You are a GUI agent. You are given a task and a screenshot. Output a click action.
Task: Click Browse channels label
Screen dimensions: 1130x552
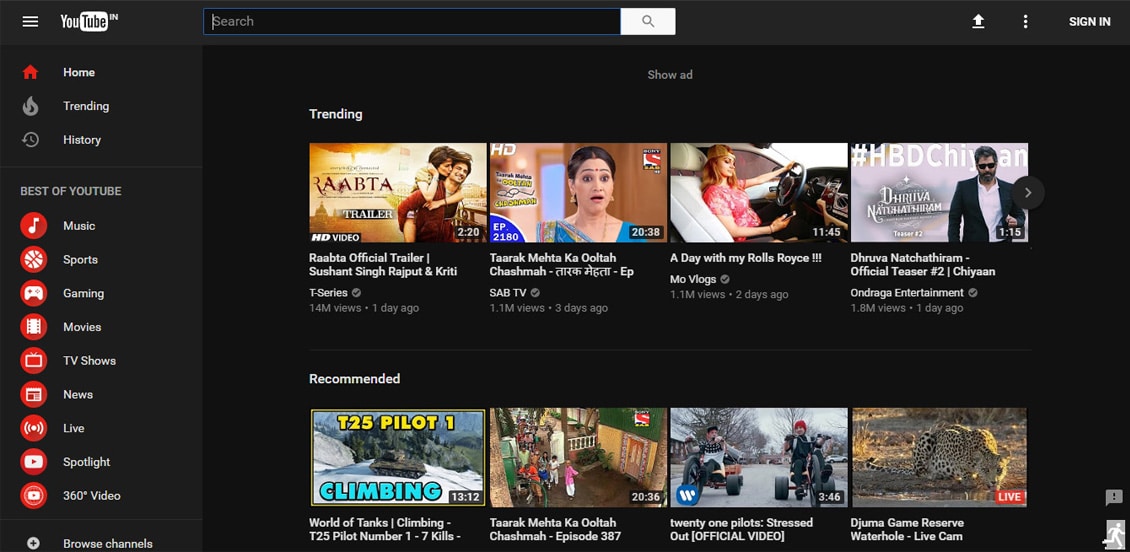107,543
